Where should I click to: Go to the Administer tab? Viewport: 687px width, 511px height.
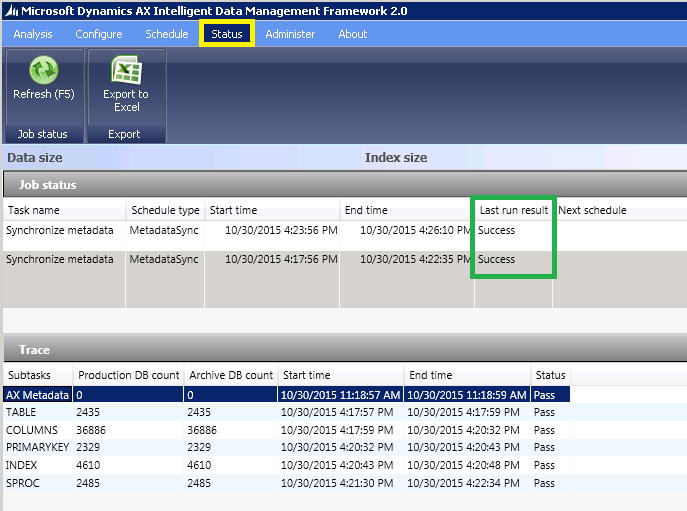pos(290,34)
